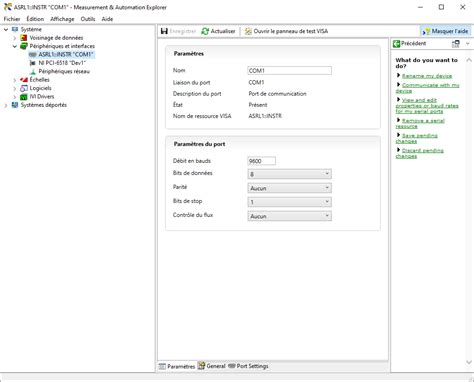Image resolution: width=474 pixels, height=382 pixels.
Task: Click the help pane window options icon
Action: pyautogui.click(x=456, y=44)
